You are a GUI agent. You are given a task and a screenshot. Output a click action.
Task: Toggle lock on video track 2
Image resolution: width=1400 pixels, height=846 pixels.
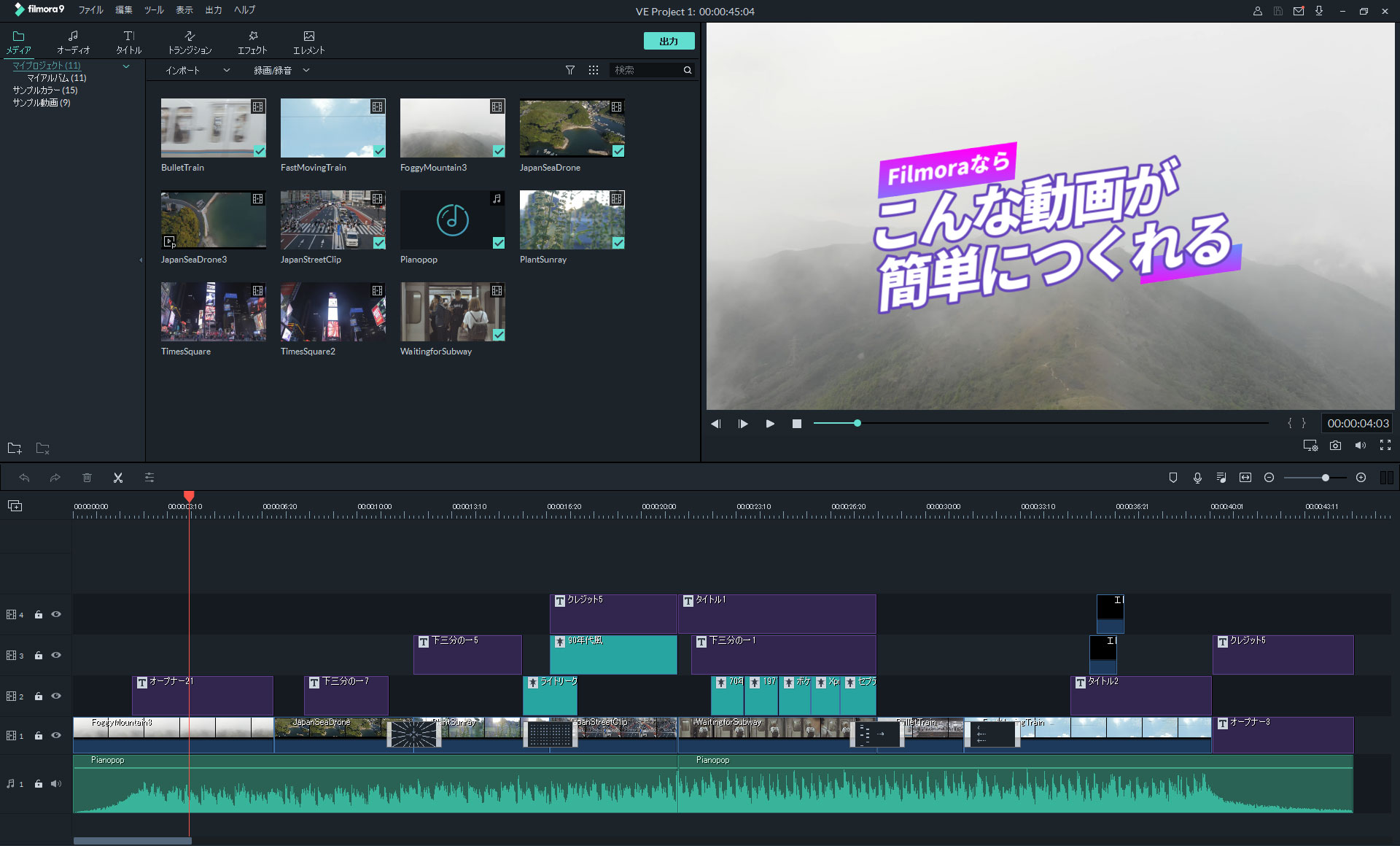click(39, 696)
